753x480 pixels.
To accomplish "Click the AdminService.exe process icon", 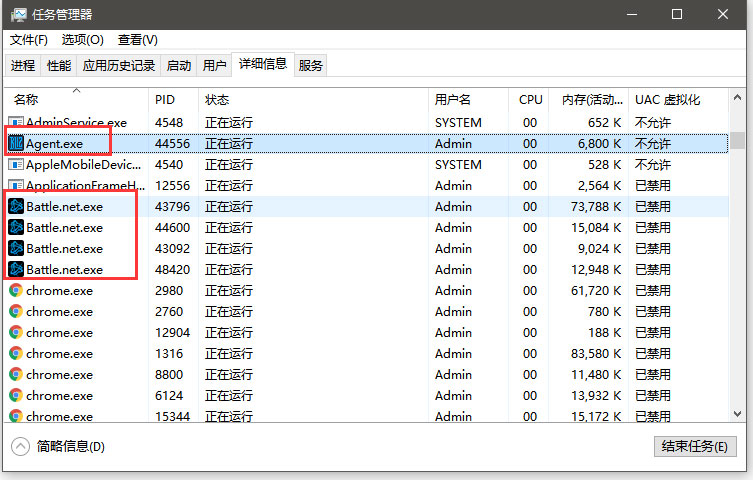I will point(16,123).
